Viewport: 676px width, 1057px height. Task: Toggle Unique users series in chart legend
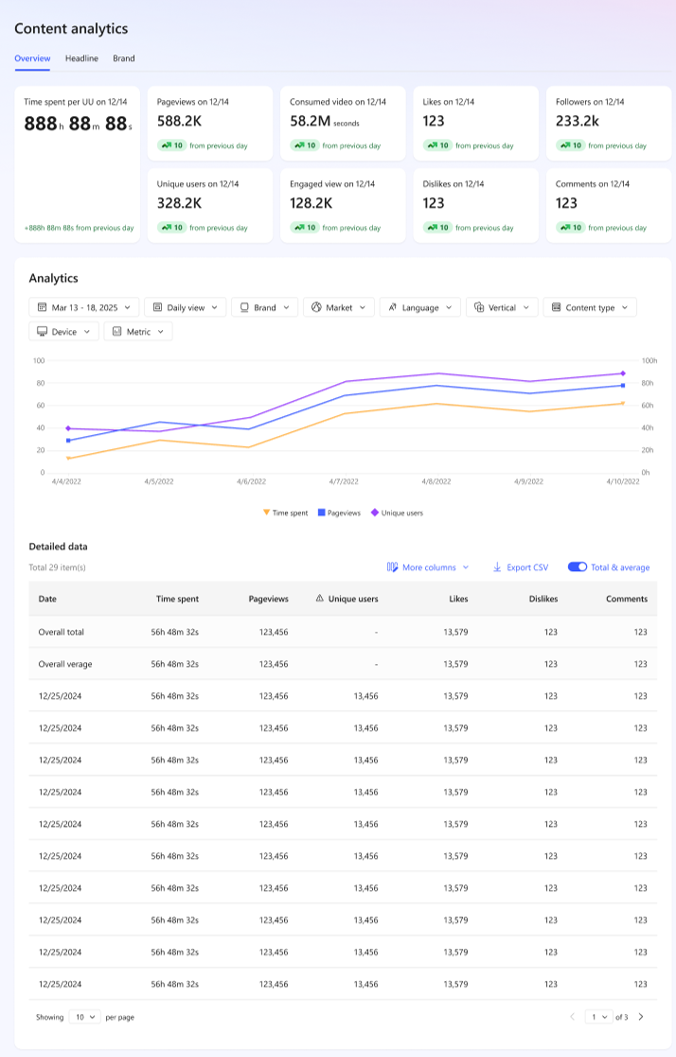pos(397,512)
